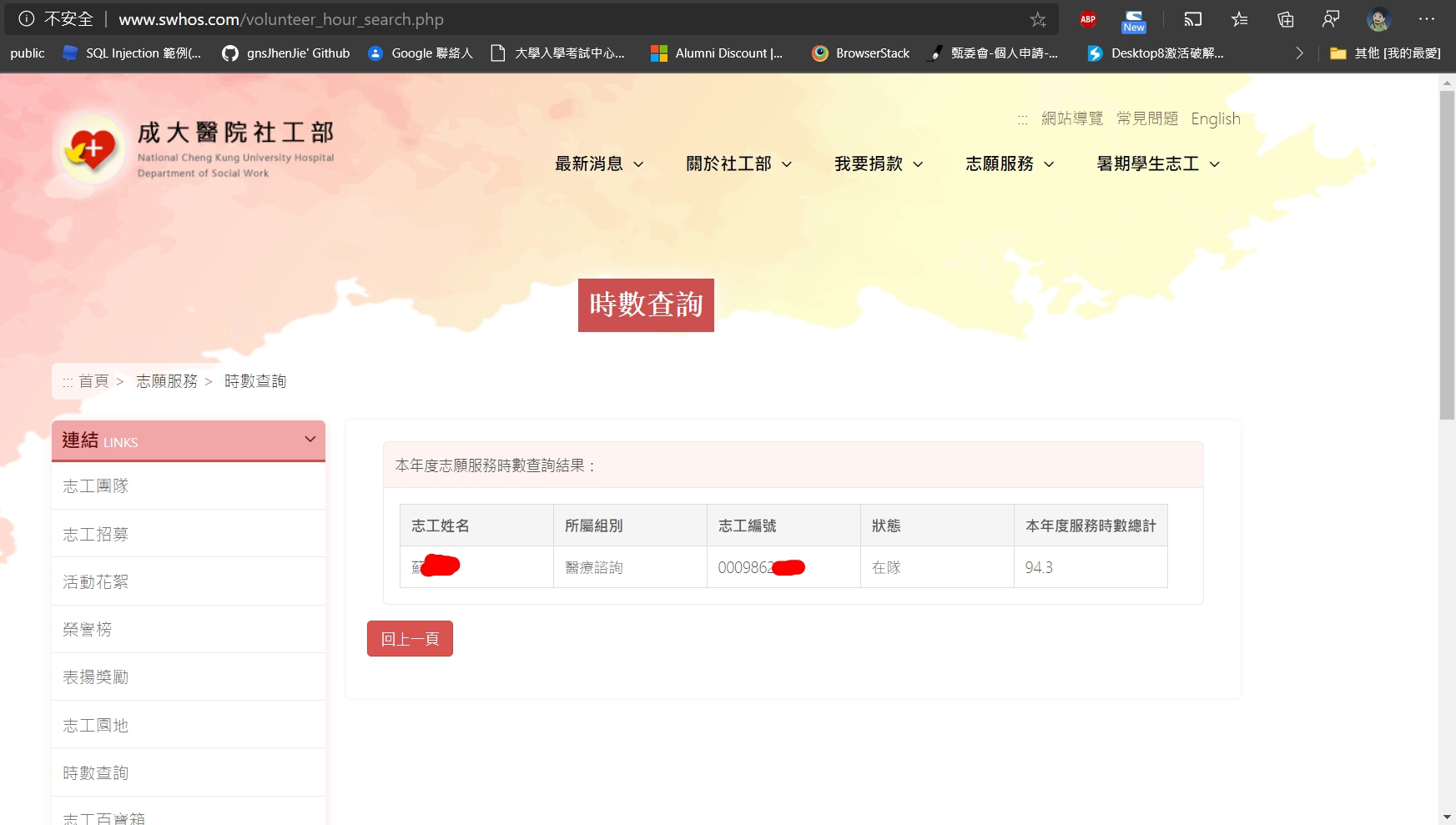Switch site language to English
This screenshot has width=1456, height=825.
(x=1216, y=118)
